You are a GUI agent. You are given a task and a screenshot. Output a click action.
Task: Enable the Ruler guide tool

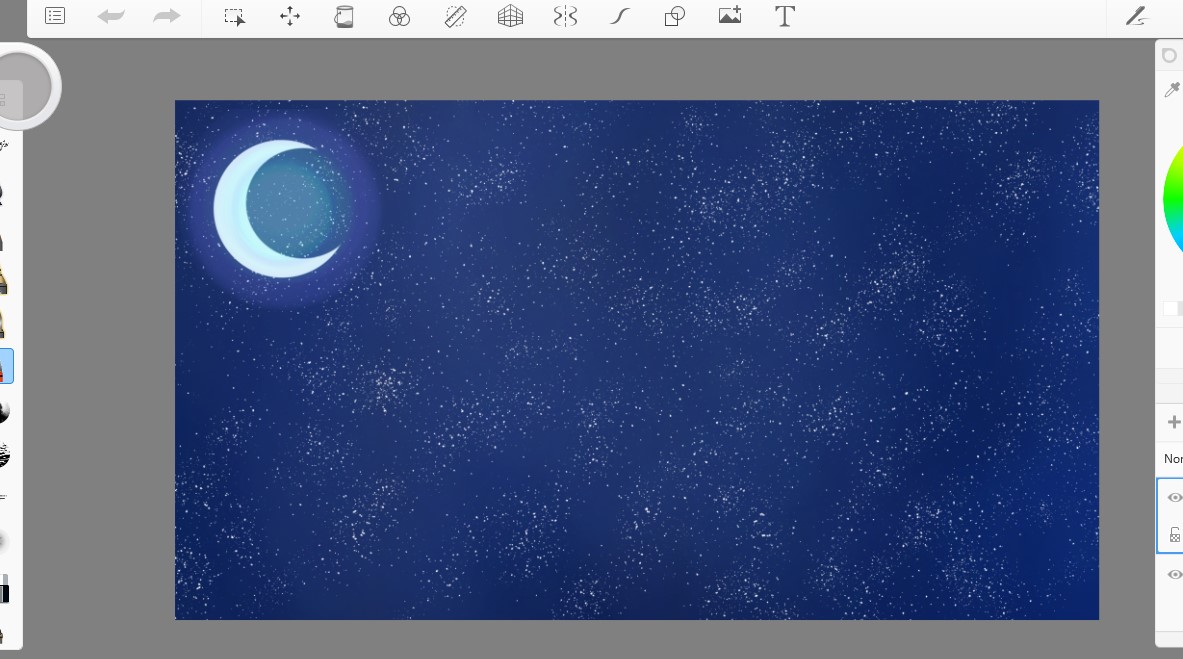click(456, 17)
